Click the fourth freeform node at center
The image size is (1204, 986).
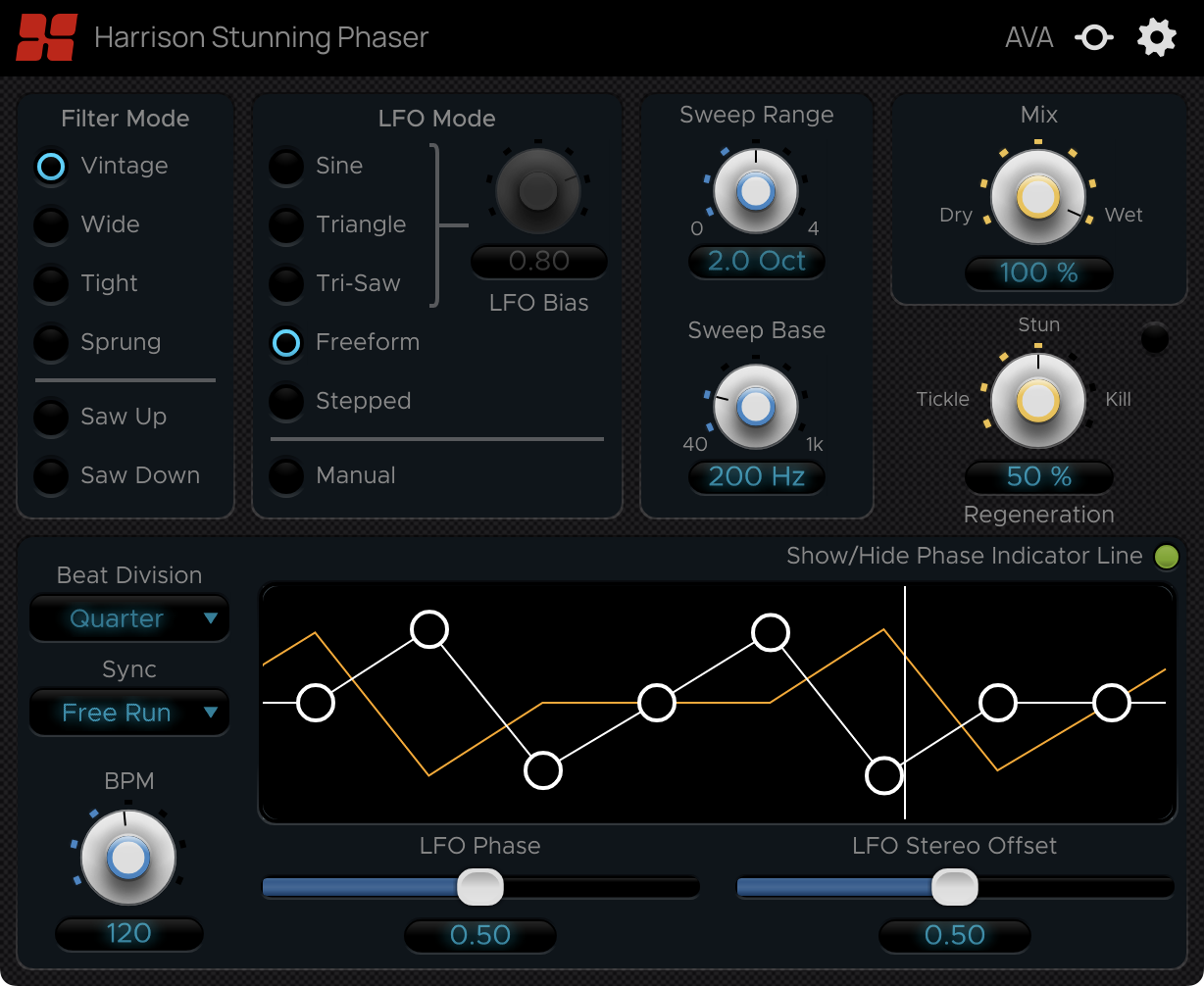(x=657, y=703)
